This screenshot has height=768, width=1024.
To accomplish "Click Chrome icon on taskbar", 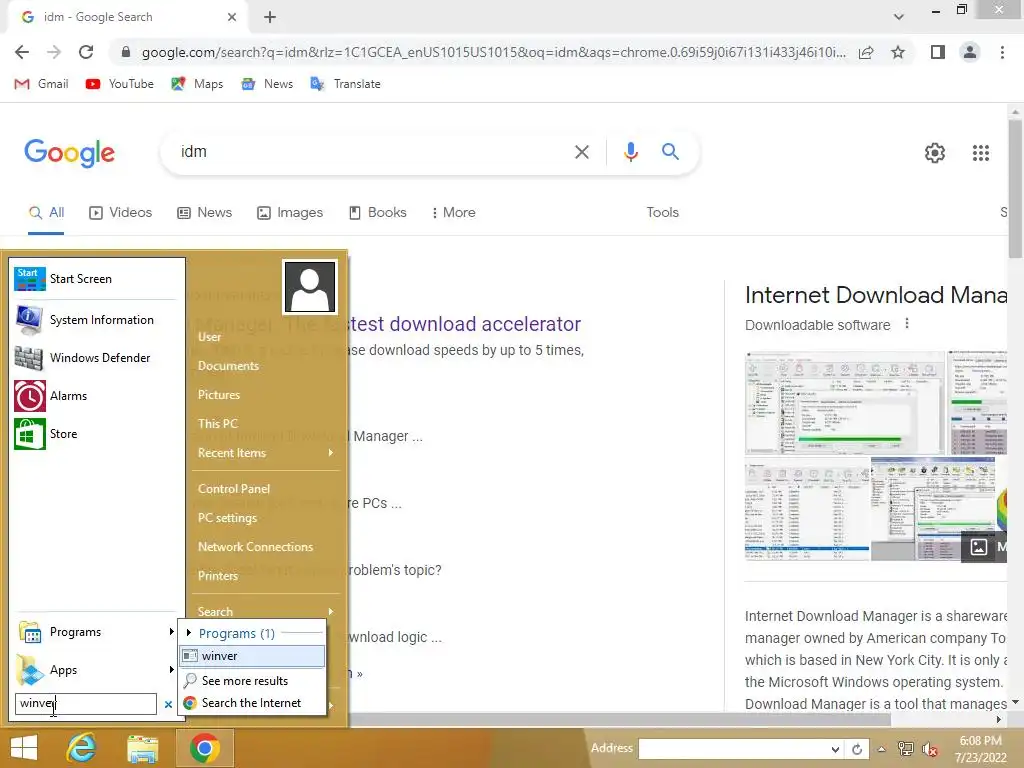I will 204,748.
